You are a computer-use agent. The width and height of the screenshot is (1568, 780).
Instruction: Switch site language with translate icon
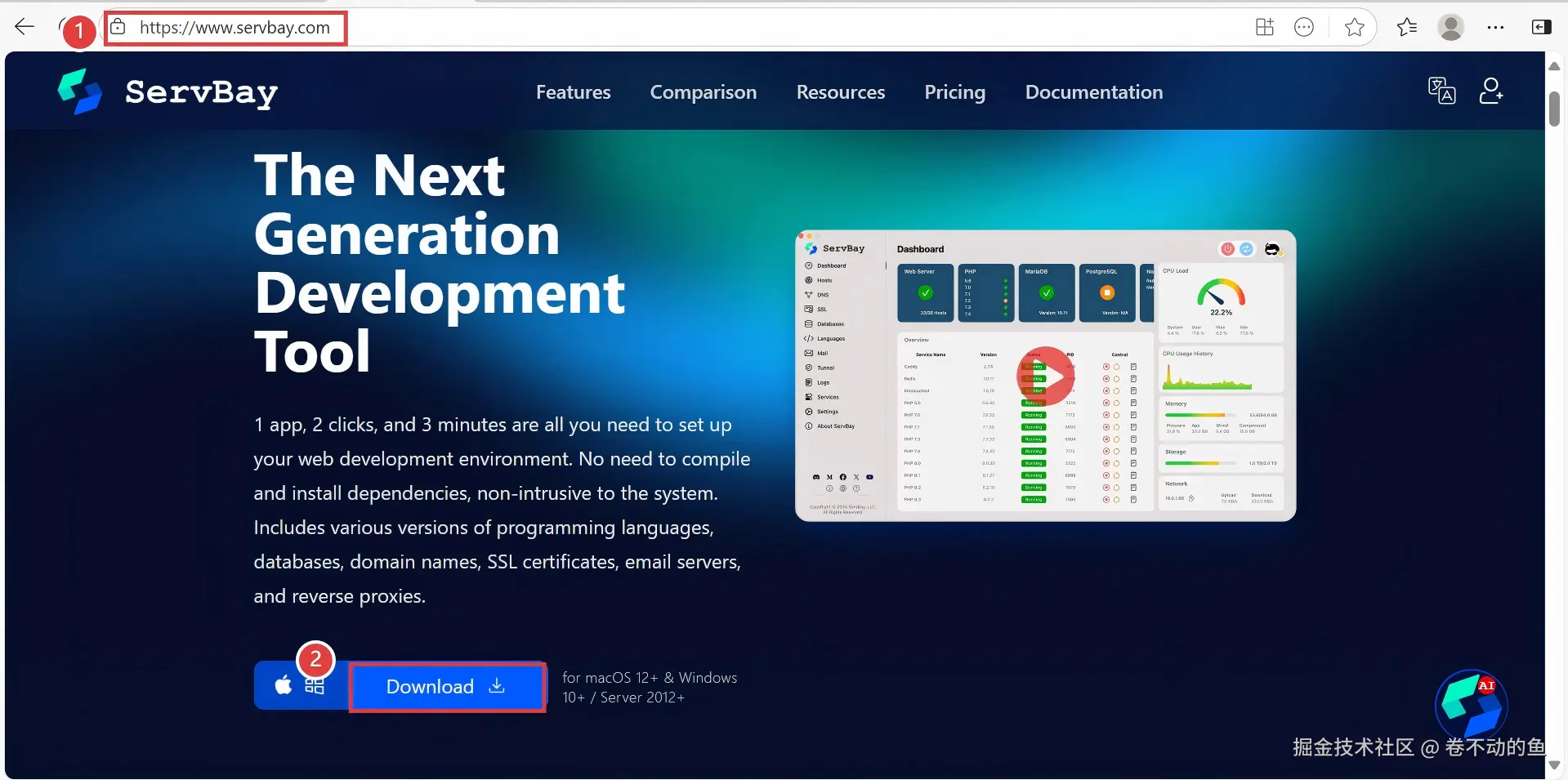tap(1441, 91)
